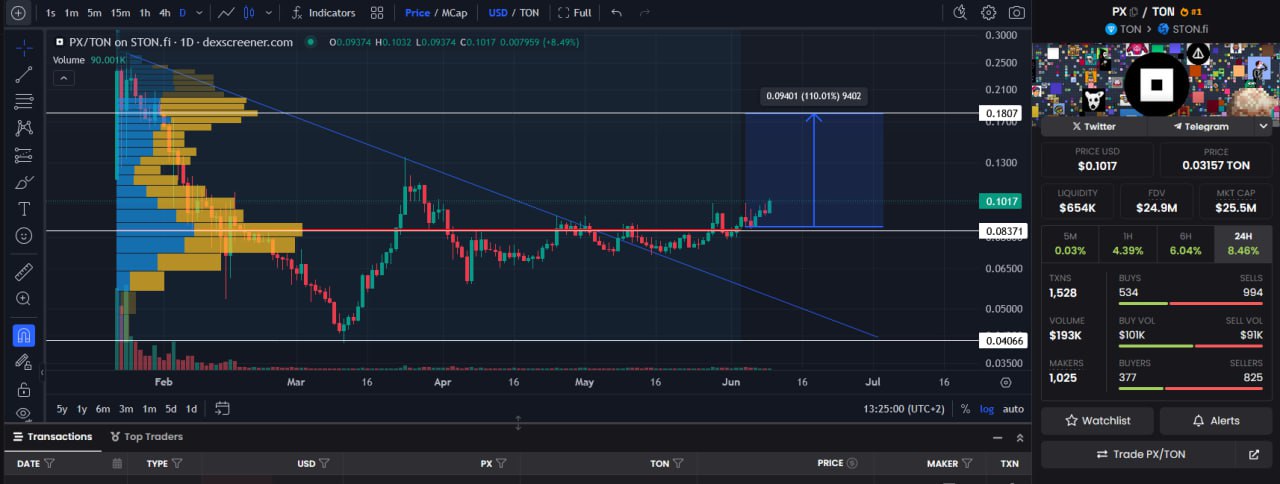Screen dimensions: 1280x484
Task: Enter Full screen chart mode
Action: 575,13
